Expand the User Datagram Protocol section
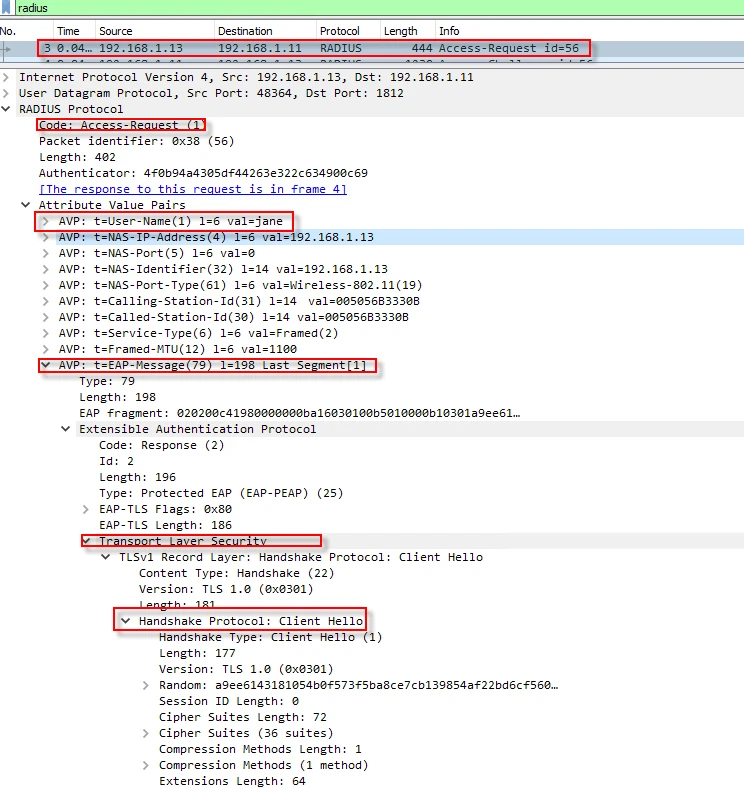Viewport: 744px width, 788px height. [x=8, y=93]
